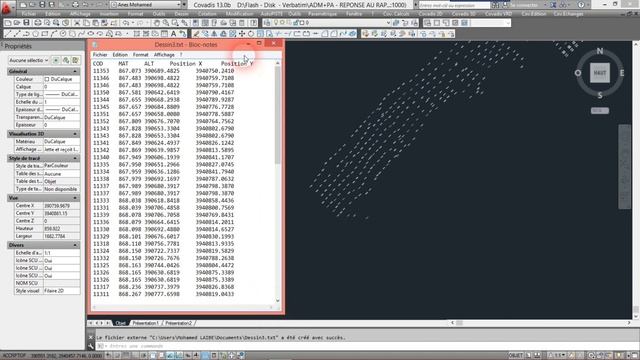Select the Rectangle drawing tool
Viewport: 640px width, 360px height.
(44, 34)
